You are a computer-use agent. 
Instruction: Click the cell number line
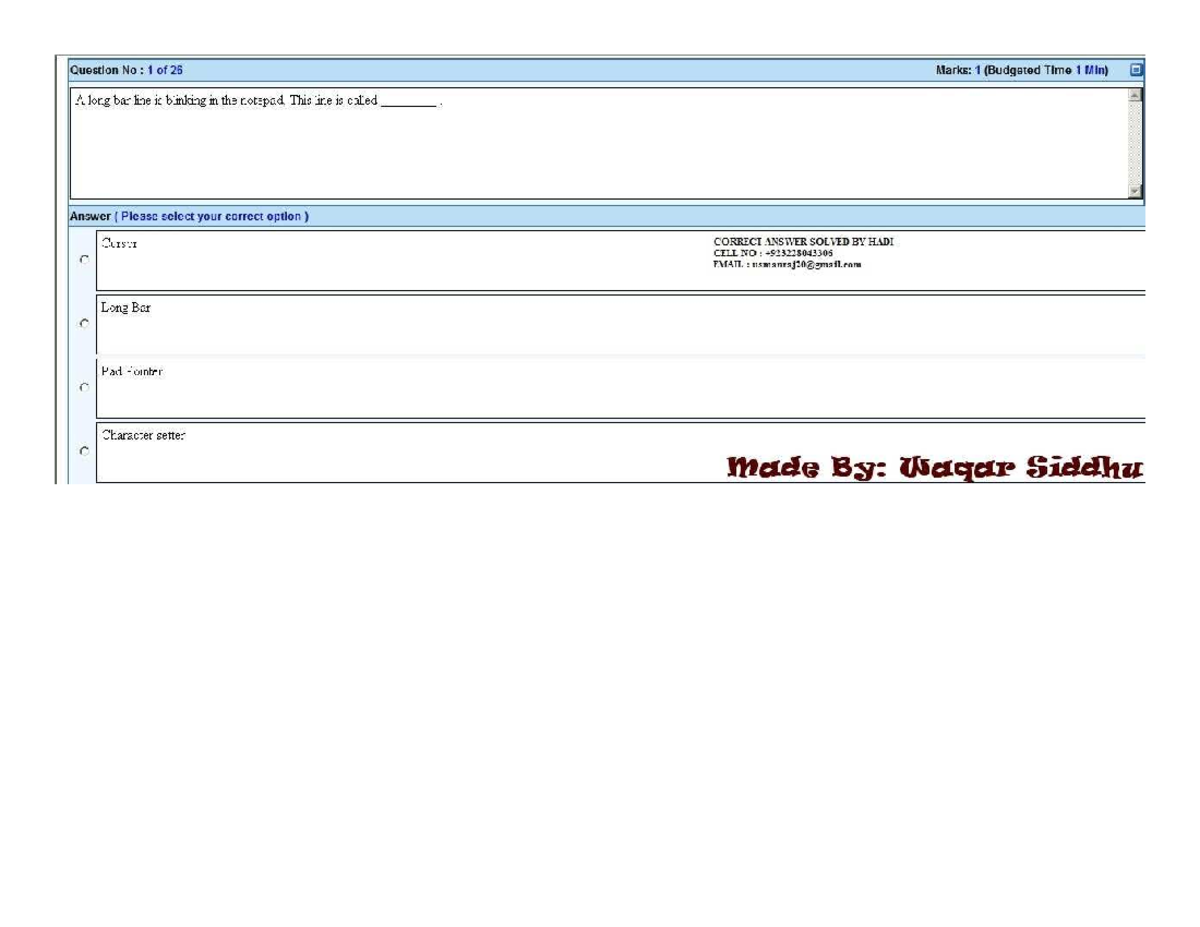coord(773,253)
